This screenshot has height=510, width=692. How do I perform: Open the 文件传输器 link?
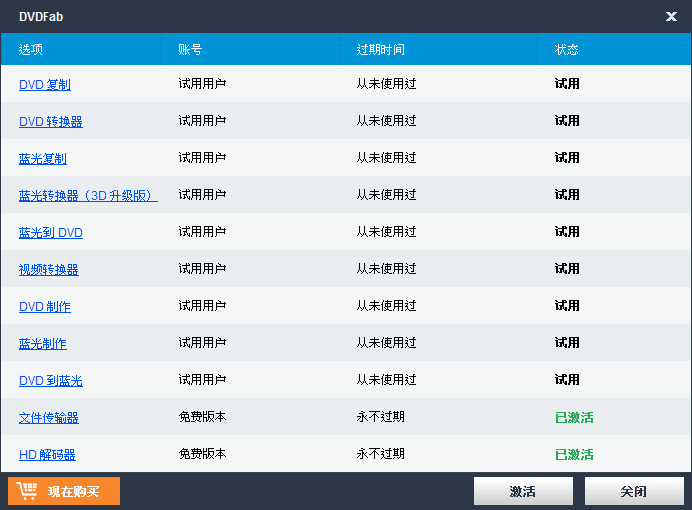49,418
